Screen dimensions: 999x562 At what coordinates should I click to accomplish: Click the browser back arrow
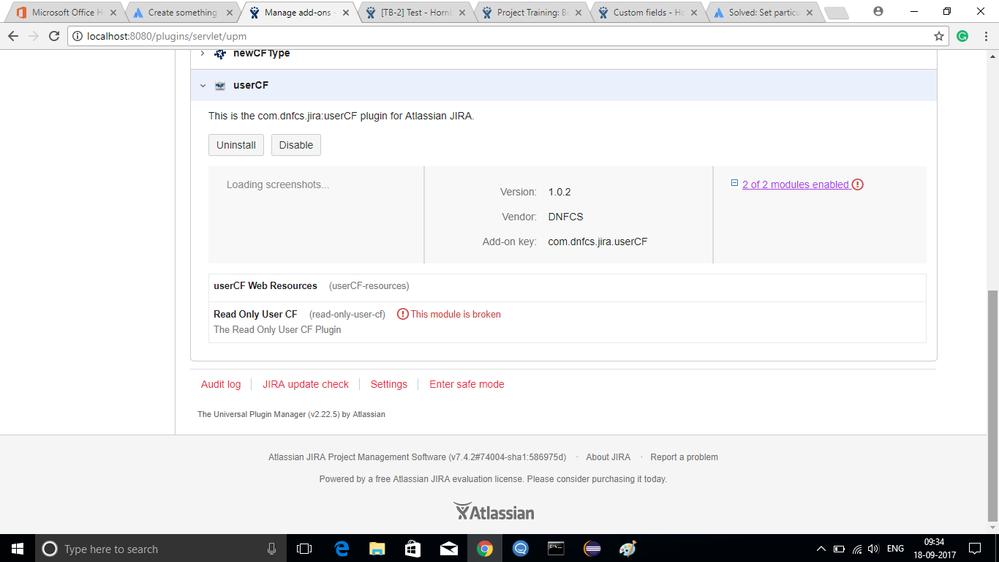coord(13,36)
